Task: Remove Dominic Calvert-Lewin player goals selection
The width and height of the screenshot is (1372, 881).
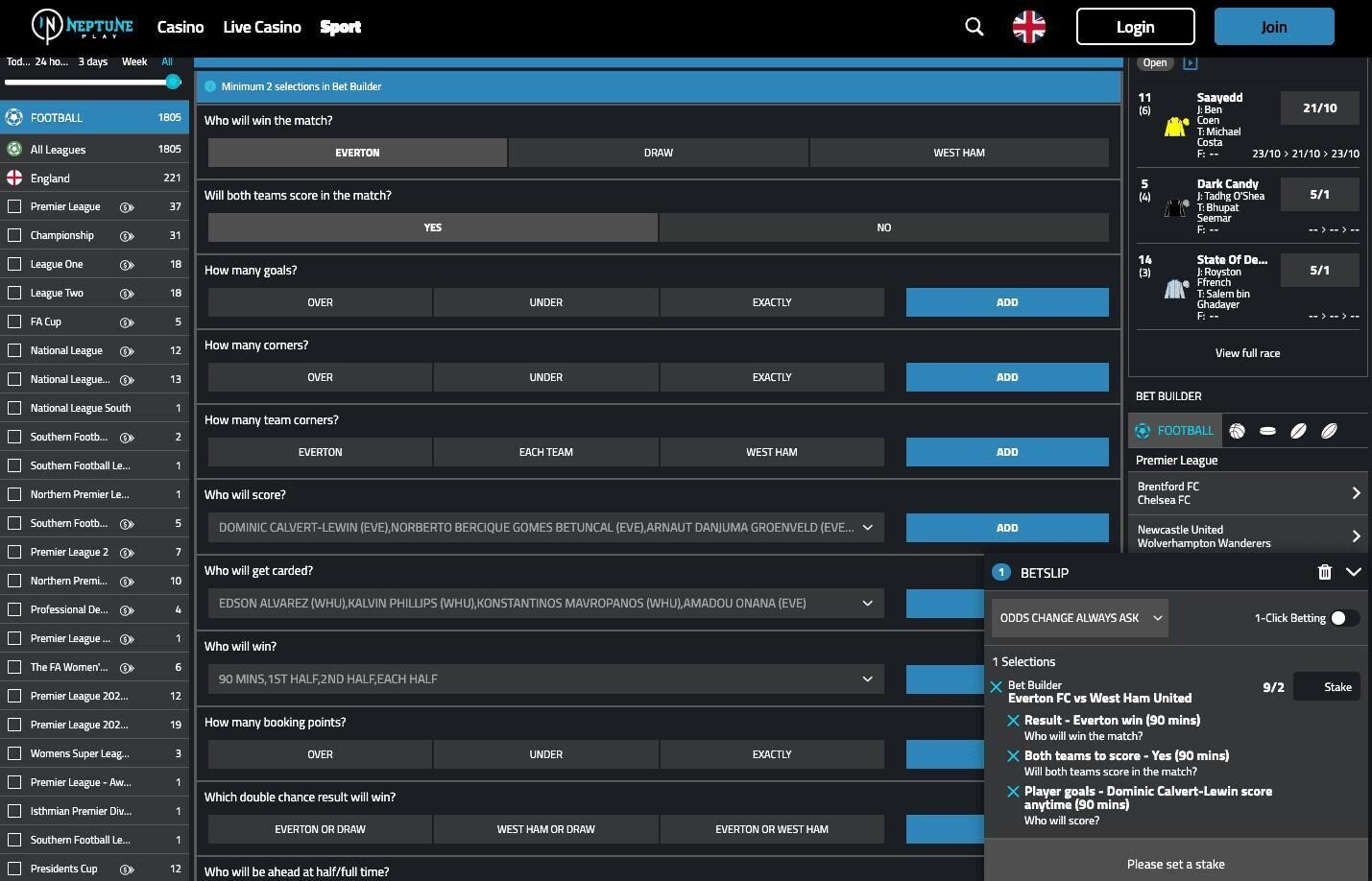Action: click(x=1013, y=792)
